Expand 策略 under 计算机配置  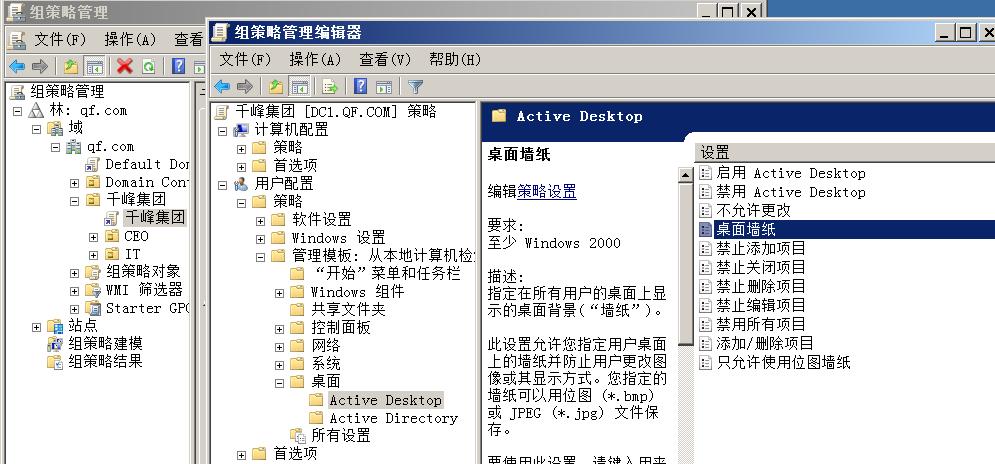[241, 149]
